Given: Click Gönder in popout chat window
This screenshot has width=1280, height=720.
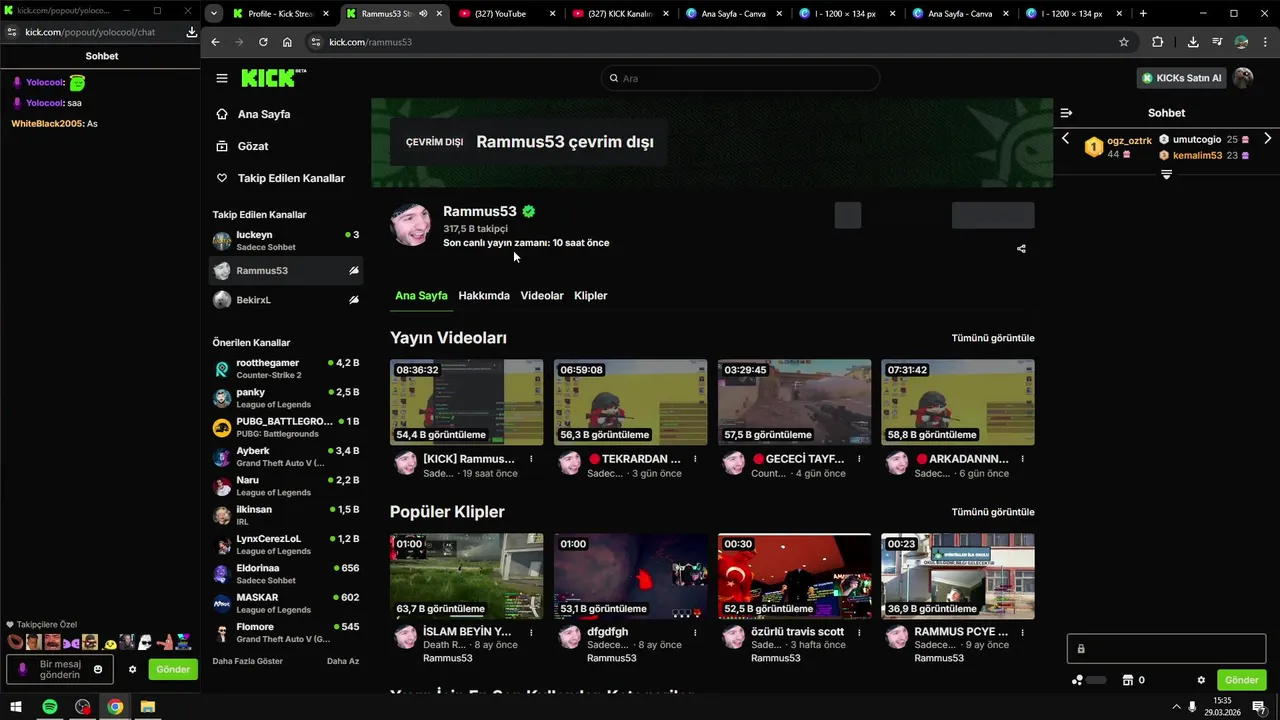Looking at the screenshot, I should [x=173, y=669].
